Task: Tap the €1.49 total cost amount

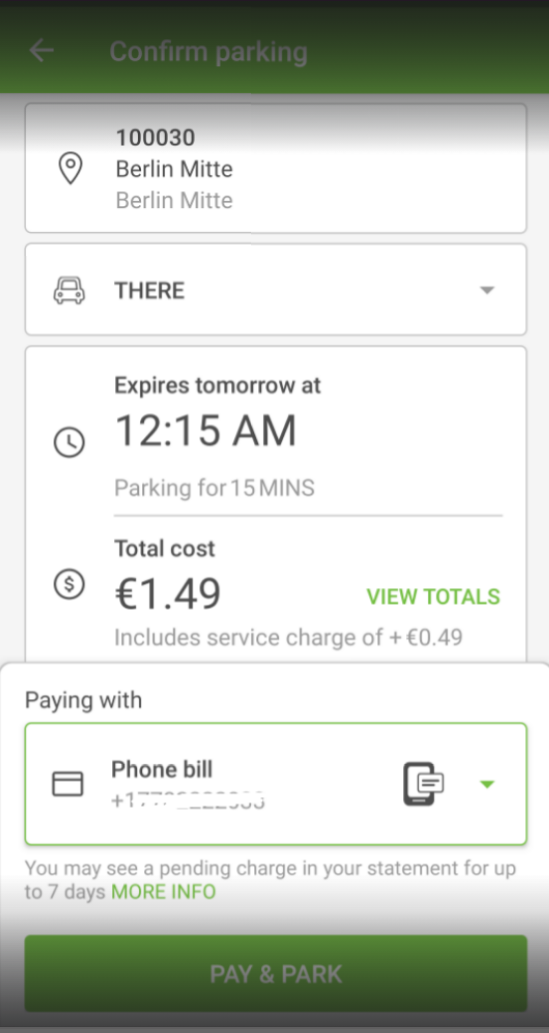Action: pos(168,594)
